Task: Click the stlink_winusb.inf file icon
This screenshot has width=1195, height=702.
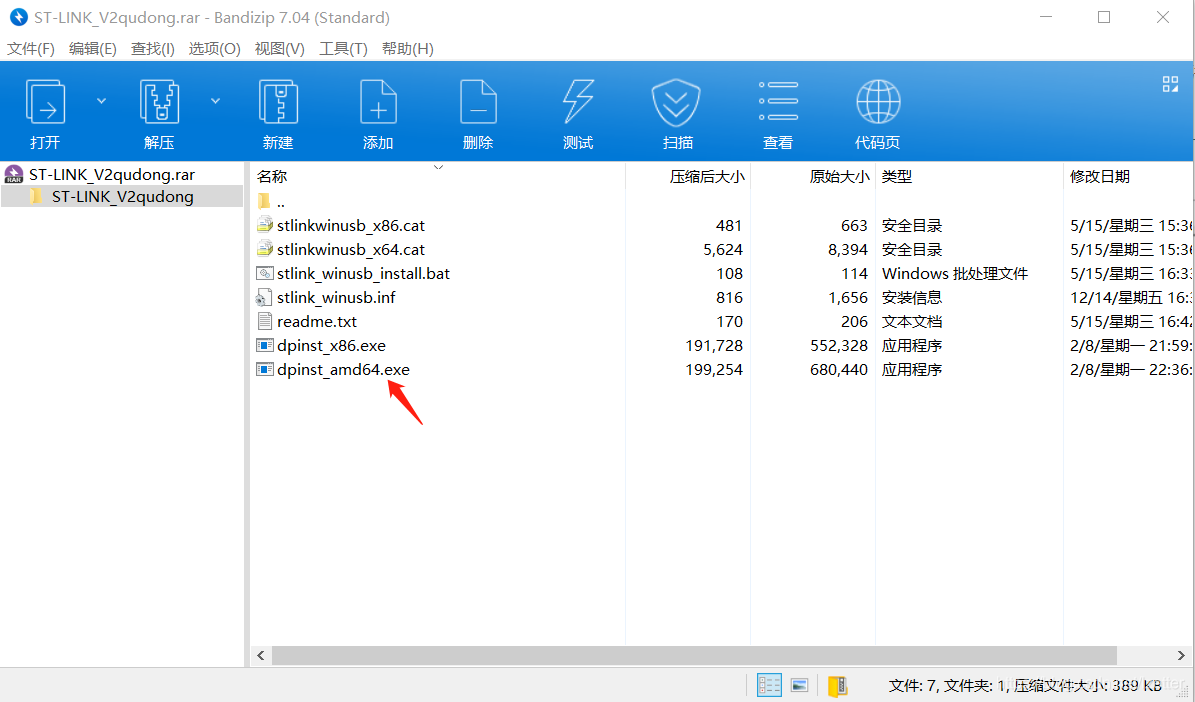Action: (264, 297)
